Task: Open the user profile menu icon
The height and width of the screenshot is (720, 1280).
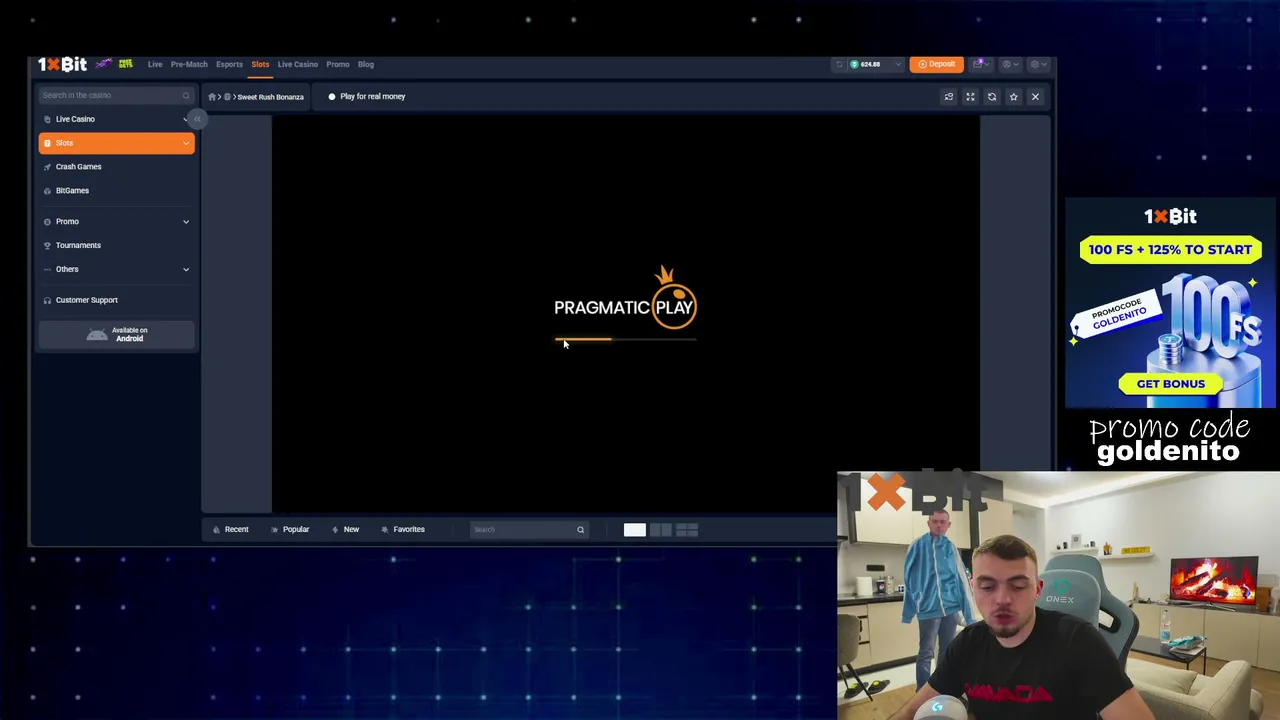Action: point(1010,64)
